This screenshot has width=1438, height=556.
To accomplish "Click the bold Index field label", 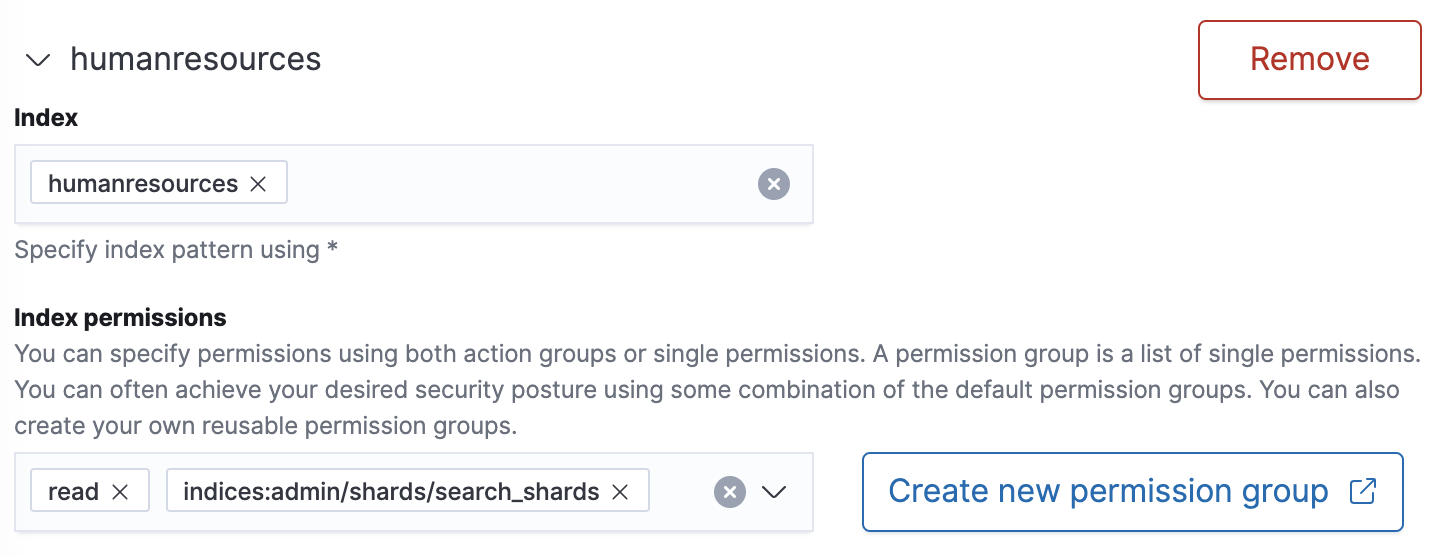I will pos(46,118).
